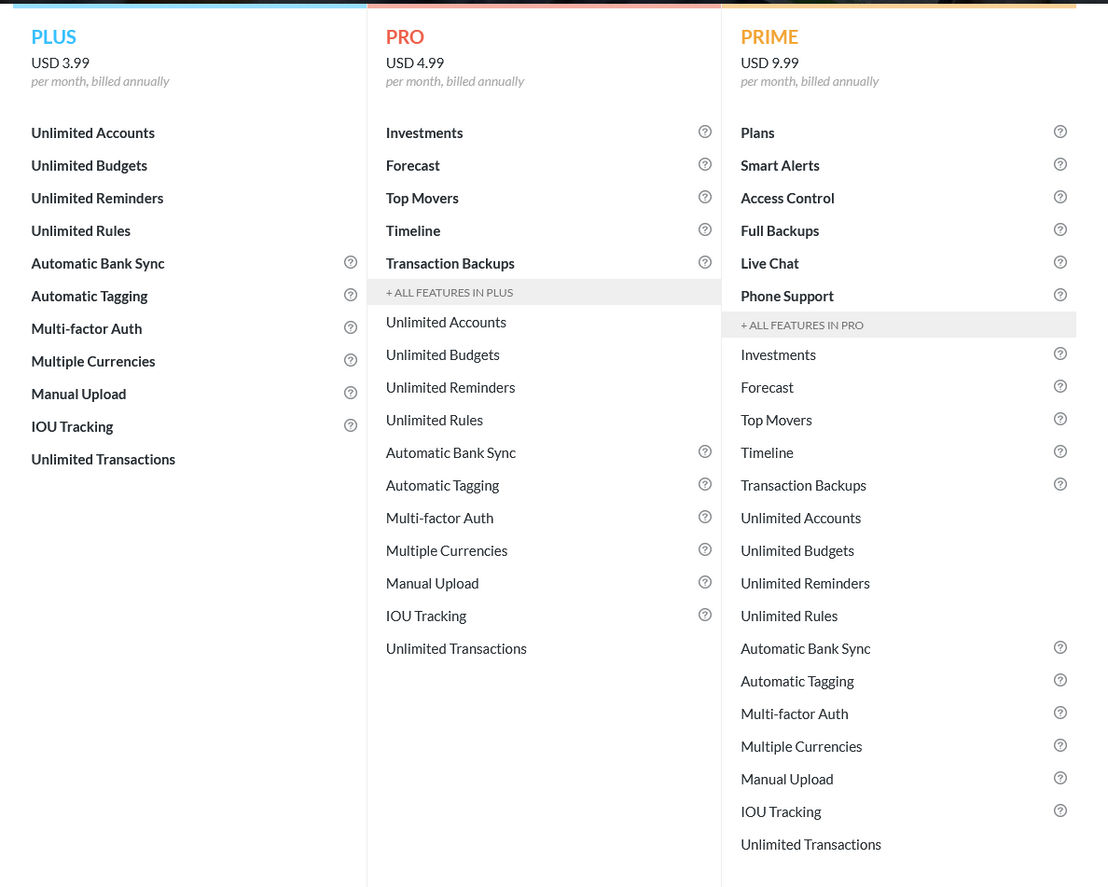Screen dimensions: 1108x887
Task: Click the USD 4.99 price
Action: click(x=415, y=63)
